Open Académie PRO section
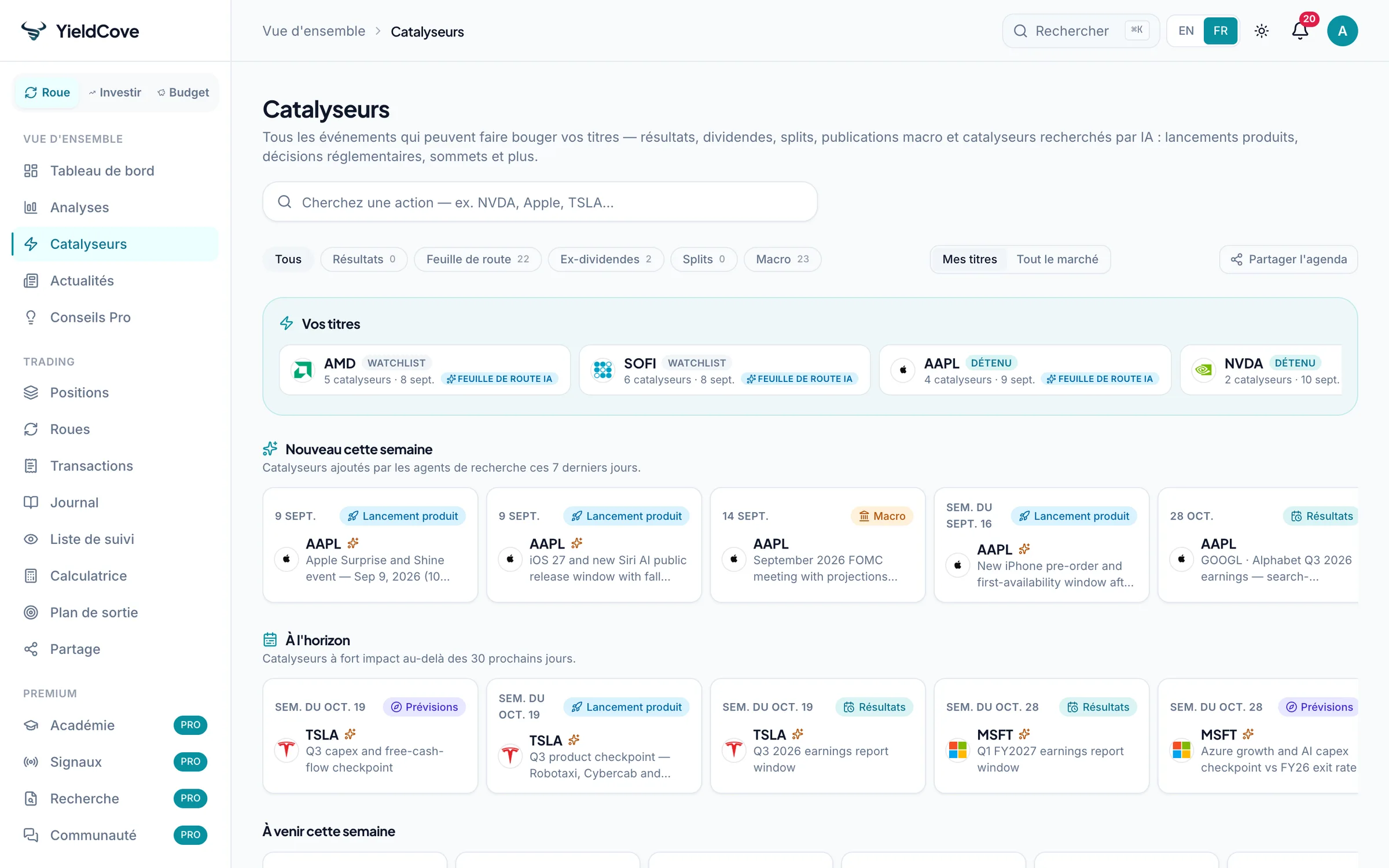This screenshot has width=1389, height=868. [115, 725]
